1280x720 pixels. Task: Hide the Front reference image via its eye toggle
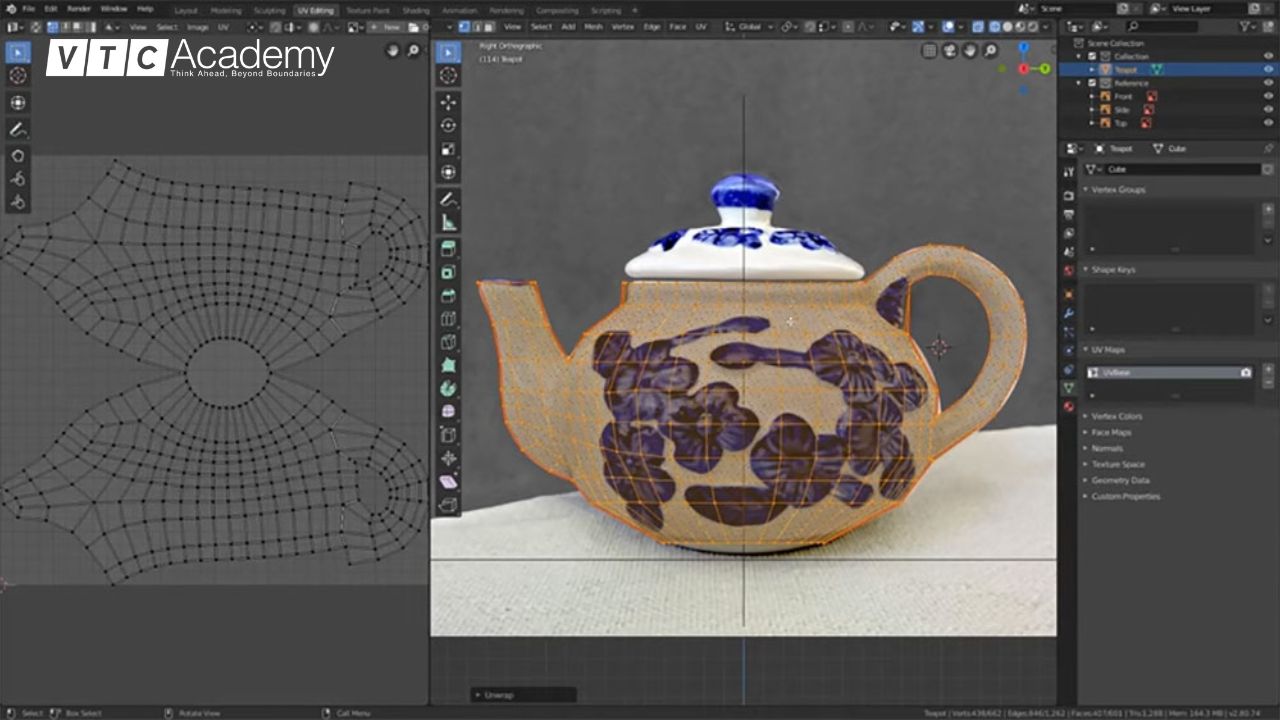point(1268,96)
